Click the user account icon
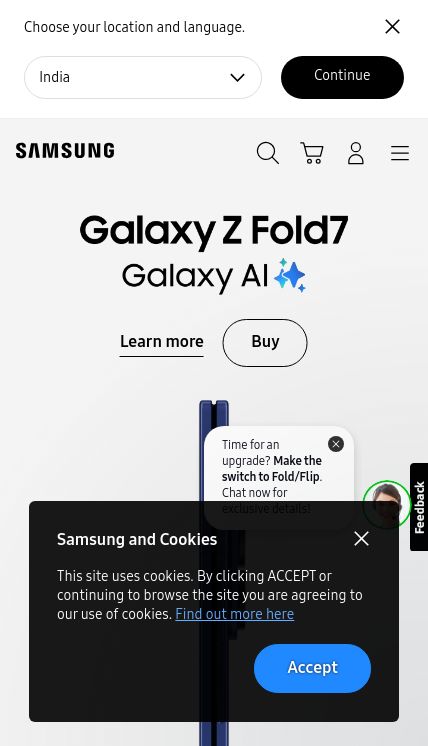Image resolution: width=428 pixels, height=746 pixels. 356,153
